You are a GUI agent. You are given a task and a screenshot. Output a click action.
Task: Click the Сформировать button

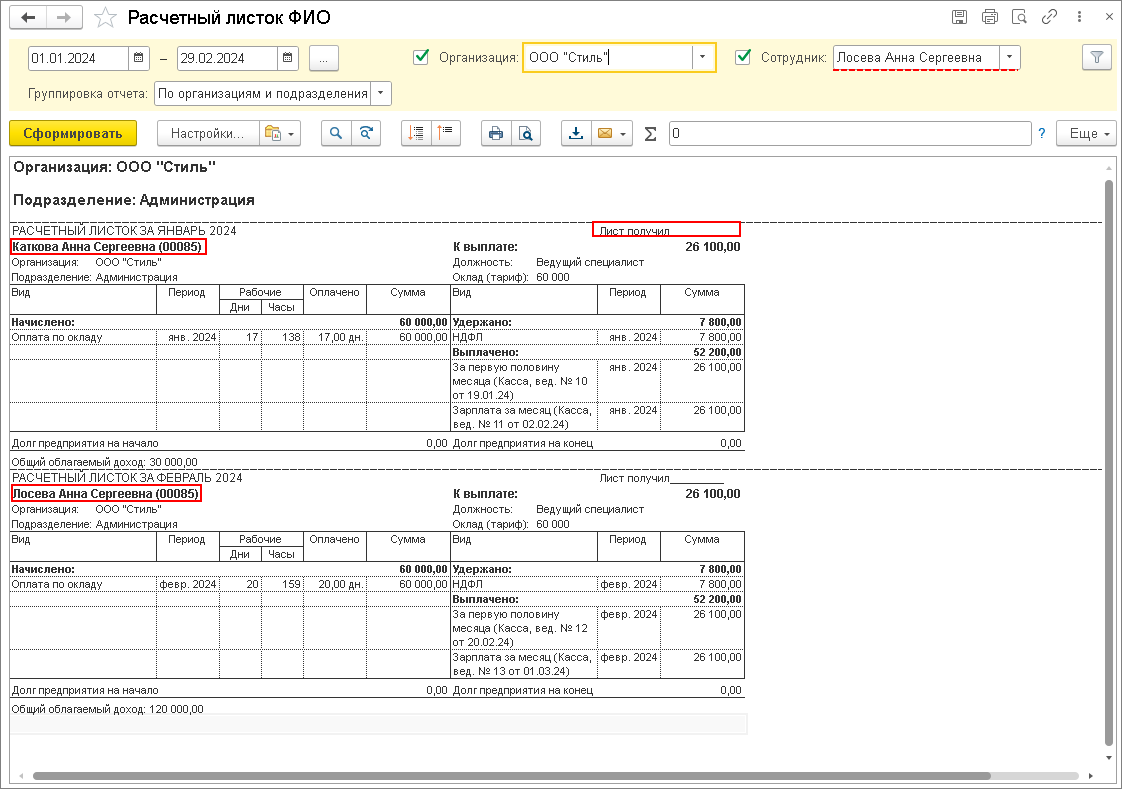(x=73, y=134)
